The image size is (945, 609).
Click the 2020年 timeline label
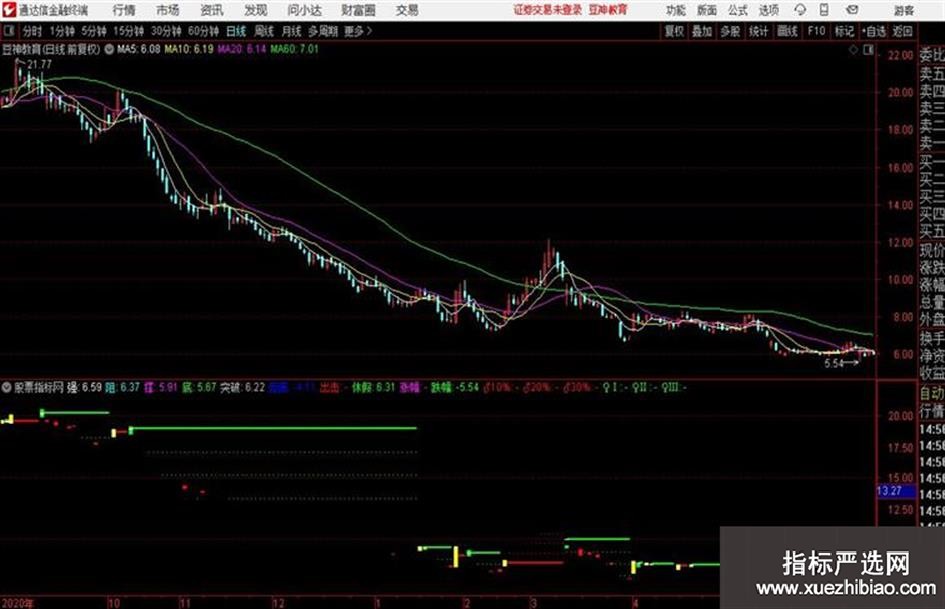pyautogui.click(x=17, y=603)
